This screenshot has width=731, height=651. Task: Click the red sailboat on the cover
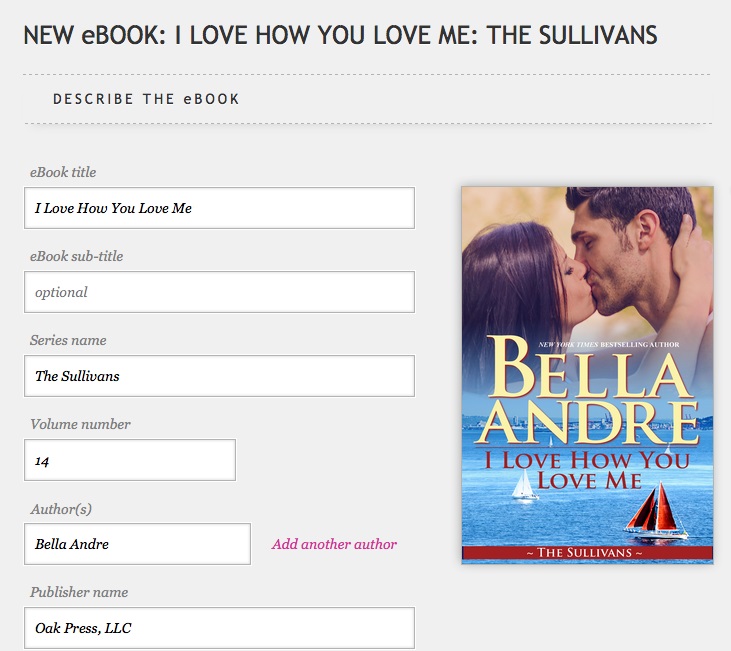(656, 512)
